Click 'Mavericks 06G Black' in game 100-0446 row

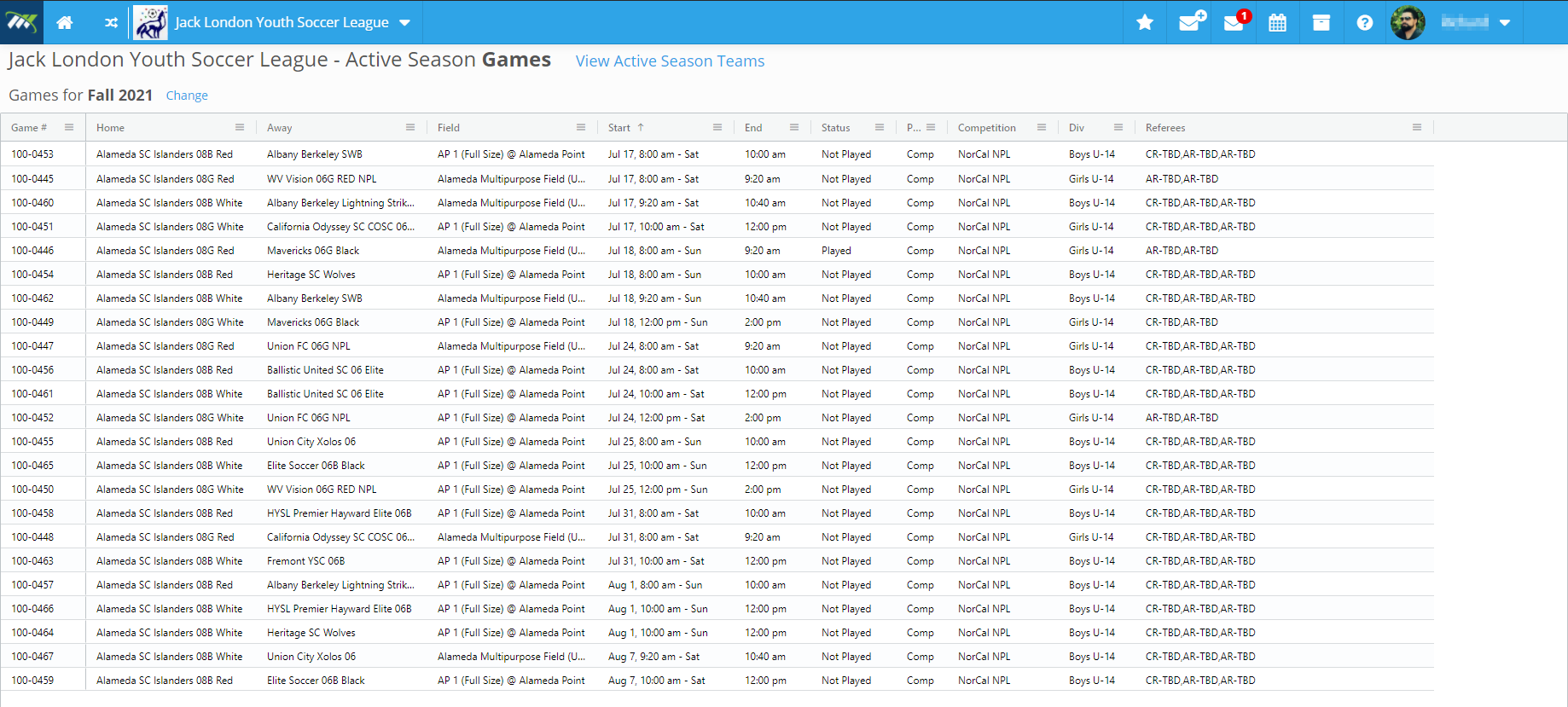(x=313, y=251)
